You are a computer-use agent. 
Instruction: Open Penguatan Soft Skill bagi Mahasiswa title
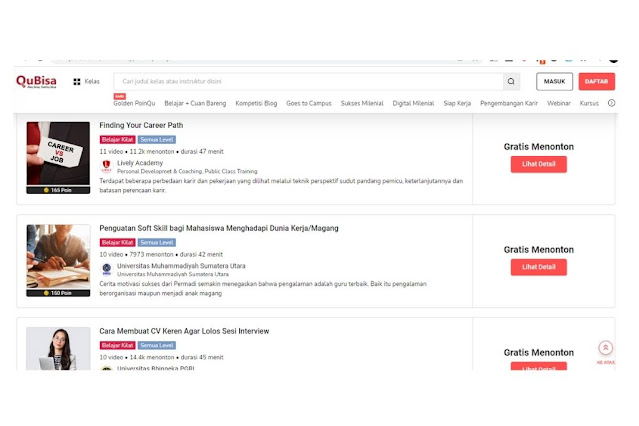pyautogui.click(x=219, y=228)
